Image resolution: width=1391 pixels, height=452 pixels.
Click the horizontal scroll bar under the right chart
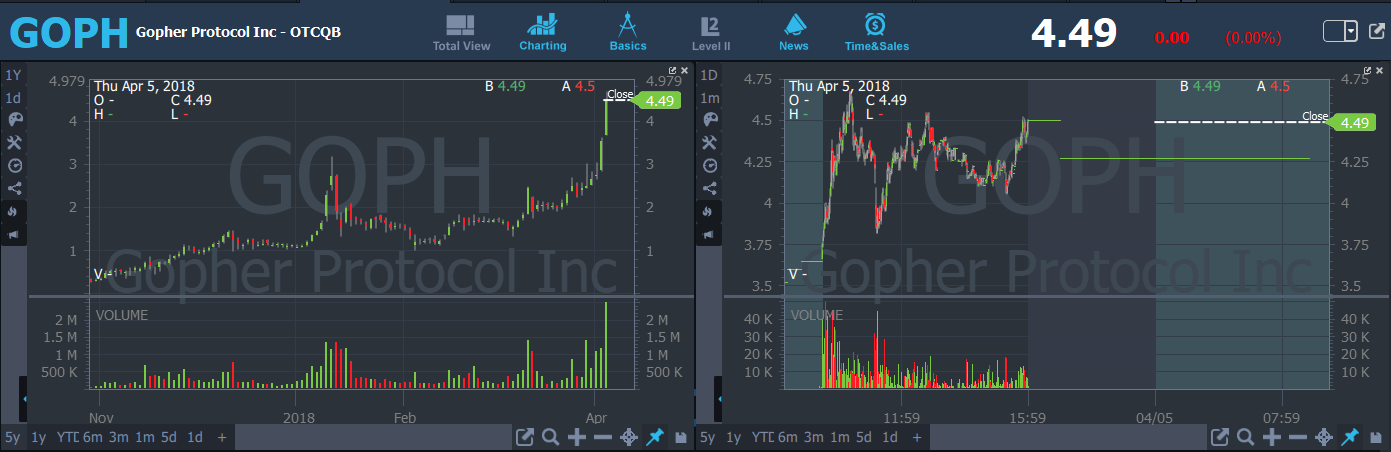pos(1068,437)
